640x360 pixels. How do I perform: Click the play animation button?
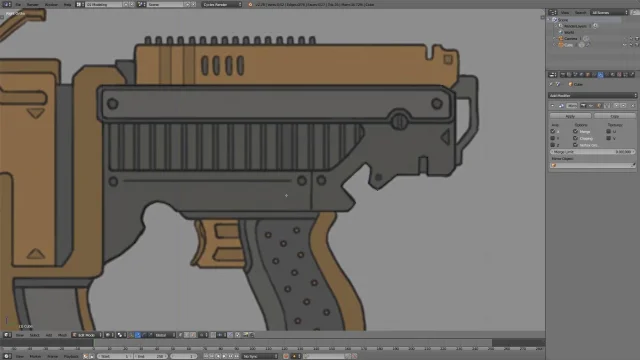tap(224, 356)
